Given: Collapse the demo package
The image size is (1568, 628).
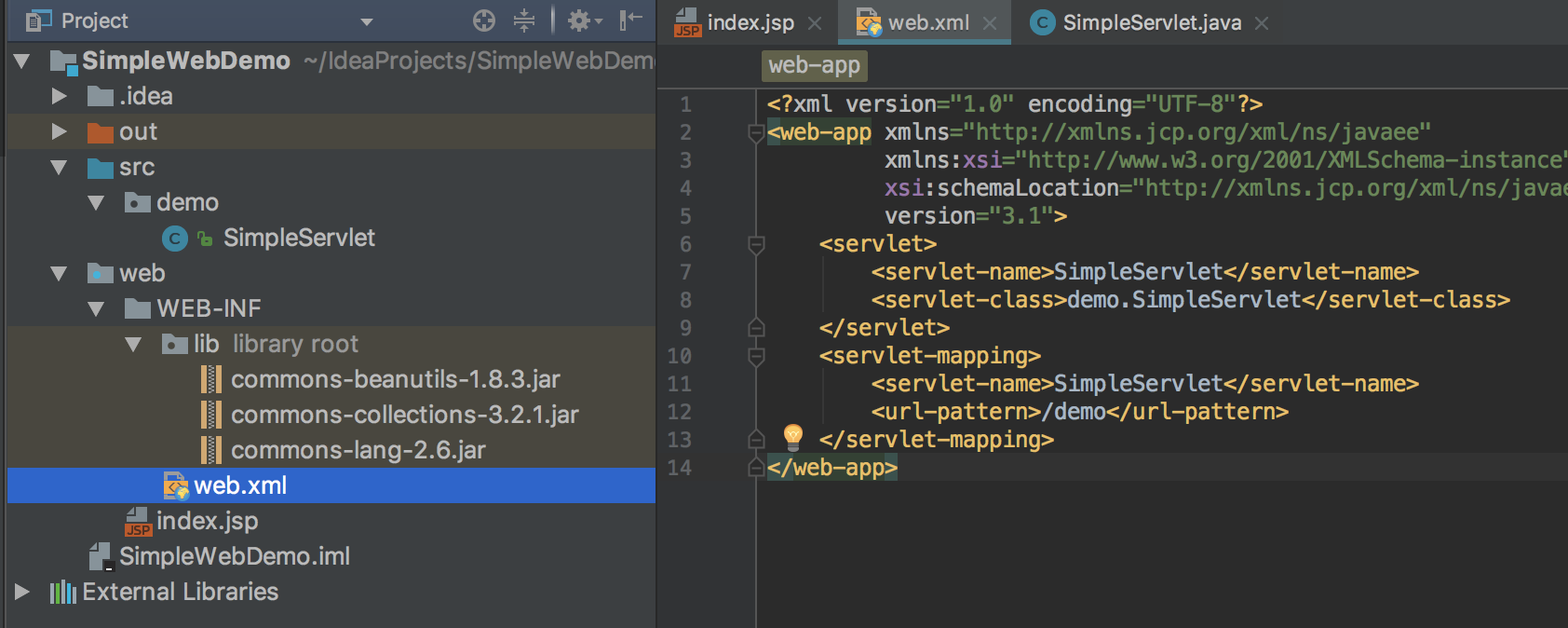Looking at the screenshot, I should click(96, 203).
